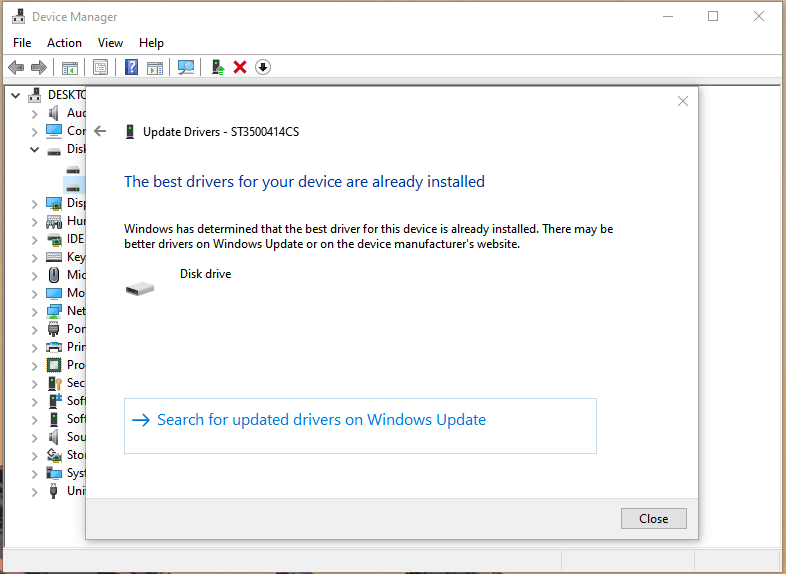Click the heading about best drivers already installed
Screen dimensions: 786x574
[304, 181]
